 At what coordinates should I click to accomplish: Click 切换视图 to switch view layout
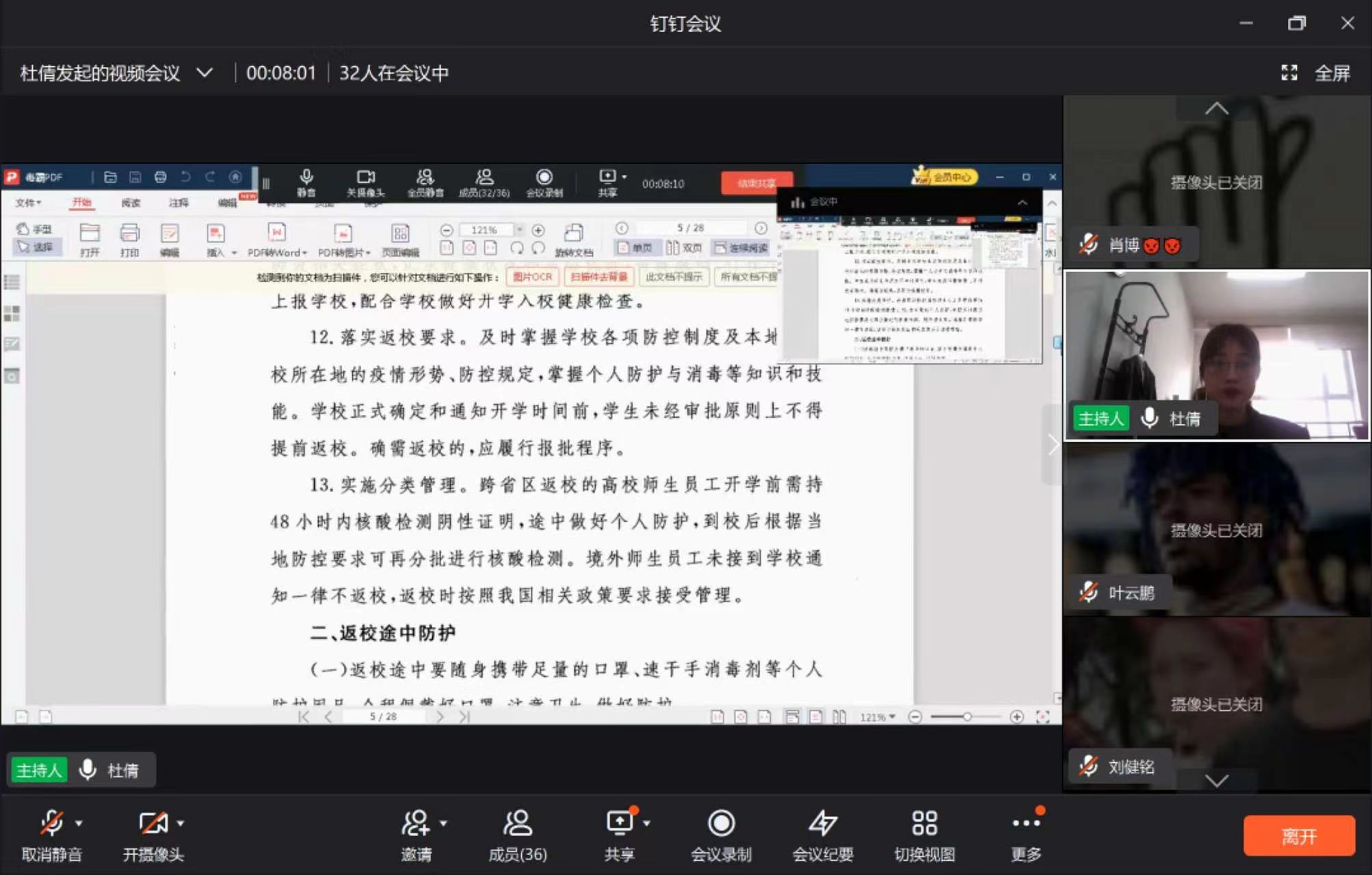(924, 835)
